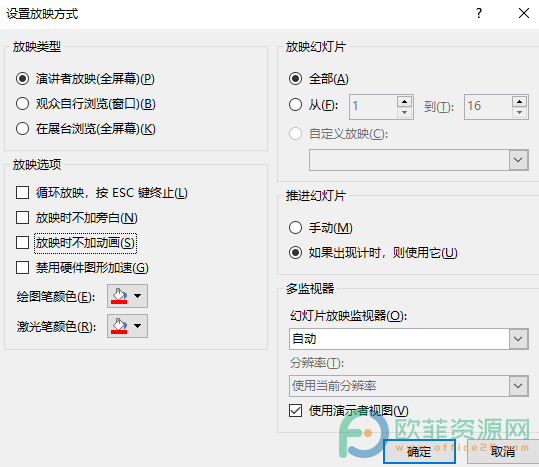
Task: Open 绘图笔颜色 color dropdown arrow
Action: (x=138, y=296)
